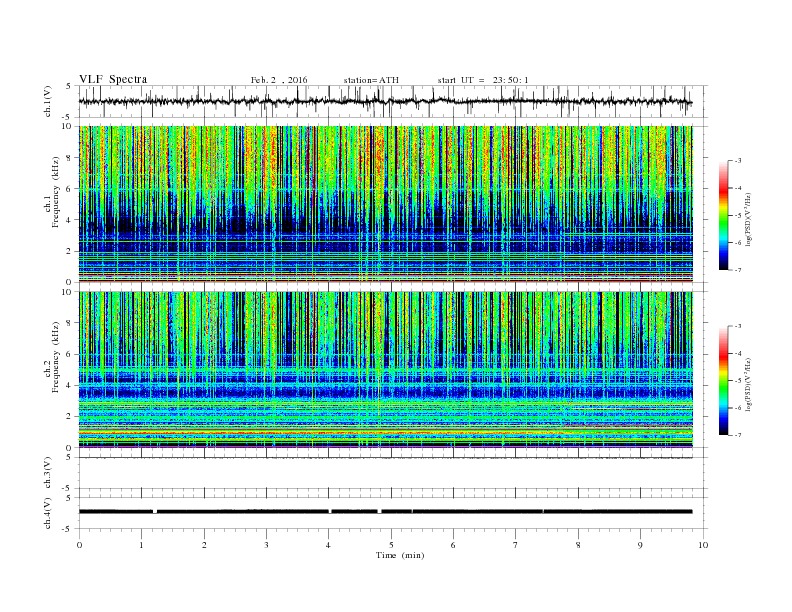Click the ch.1(V) waveform axis label

click(48, 101)
